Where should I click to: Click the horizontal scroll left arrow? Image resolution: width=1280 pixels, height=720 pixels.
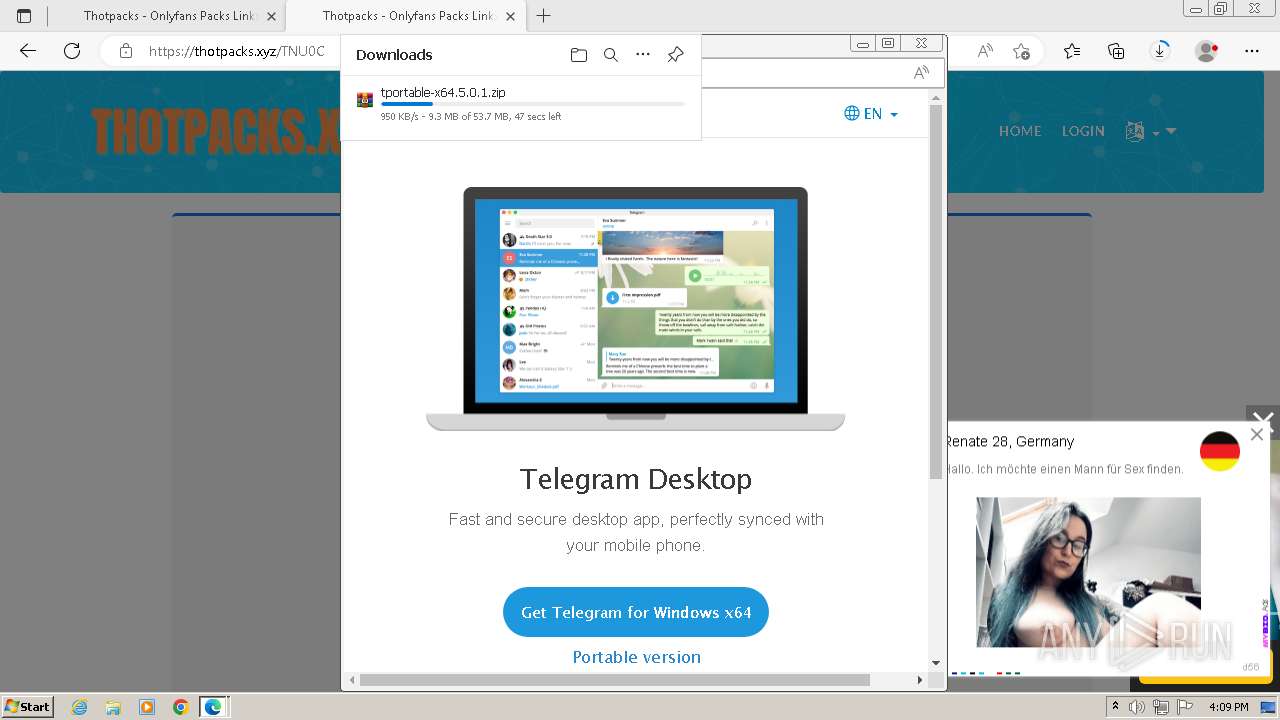tap(351, 680)
